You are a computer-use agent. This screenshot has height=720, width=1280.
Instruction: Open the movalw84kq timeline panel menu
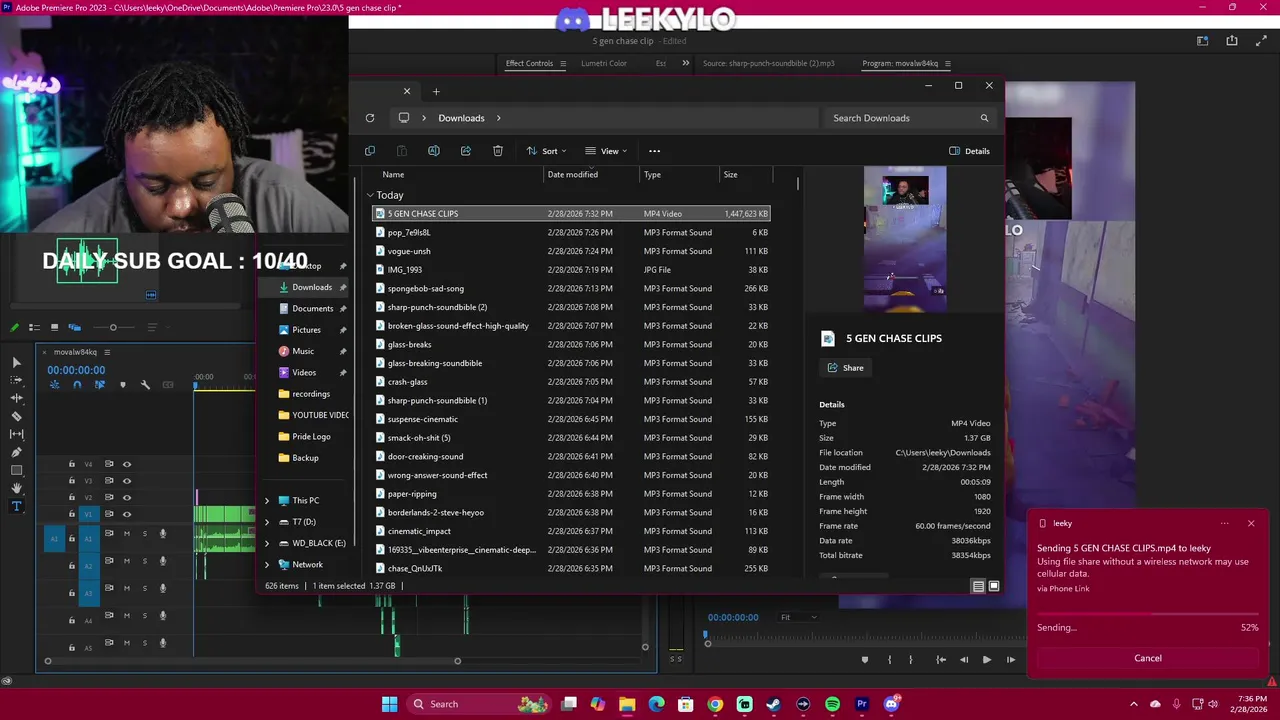107,352
